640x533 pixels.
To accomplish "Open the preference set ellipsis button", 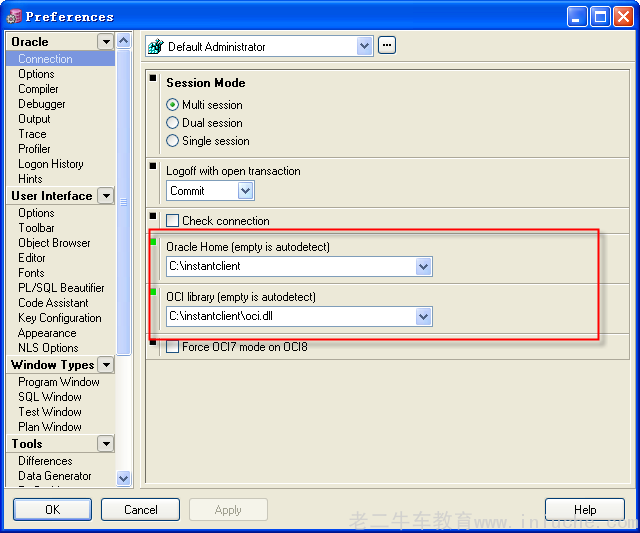I will (x=387, y=45).
